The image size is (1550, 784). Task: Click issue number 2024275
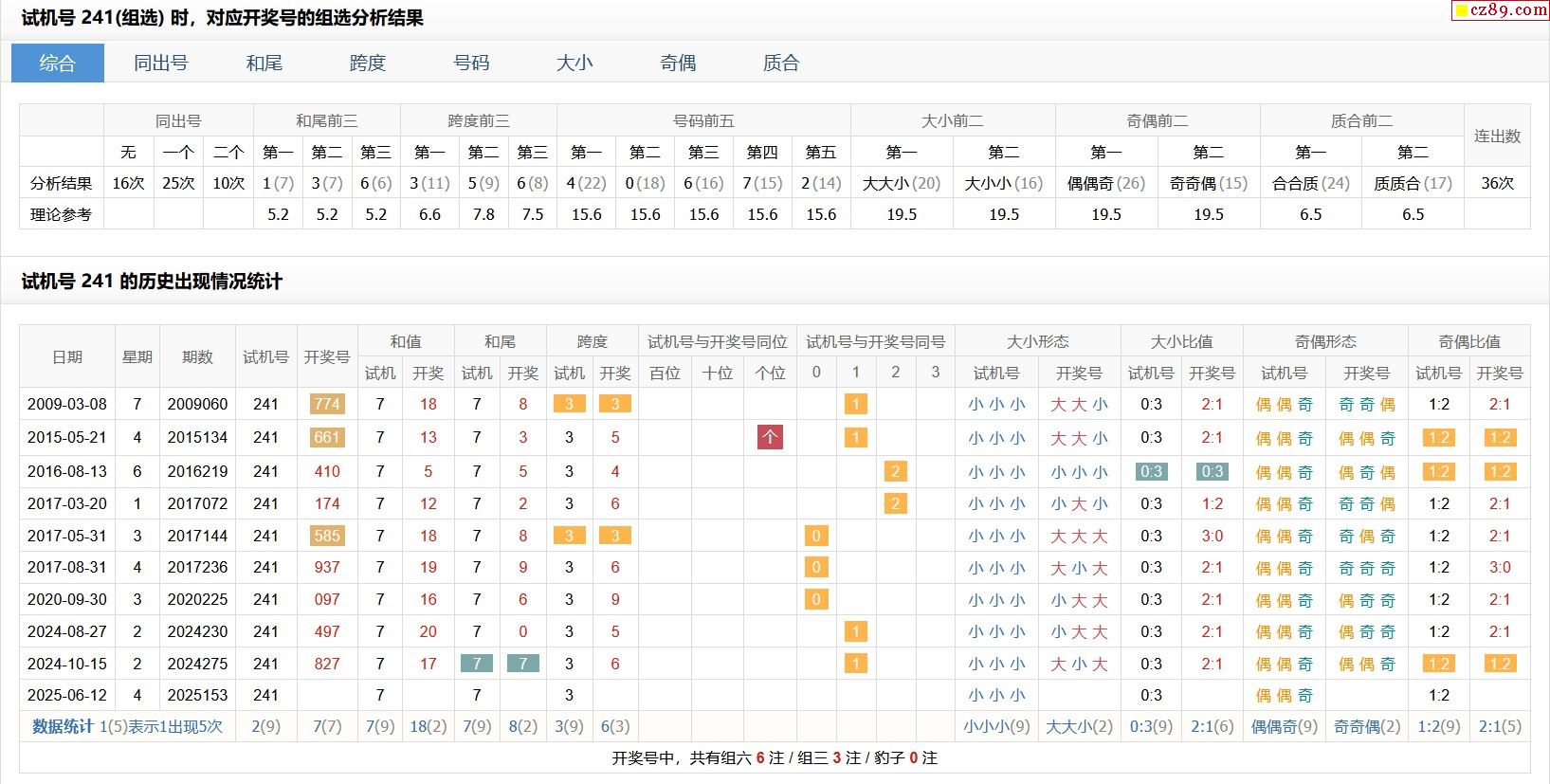[198, 664]
